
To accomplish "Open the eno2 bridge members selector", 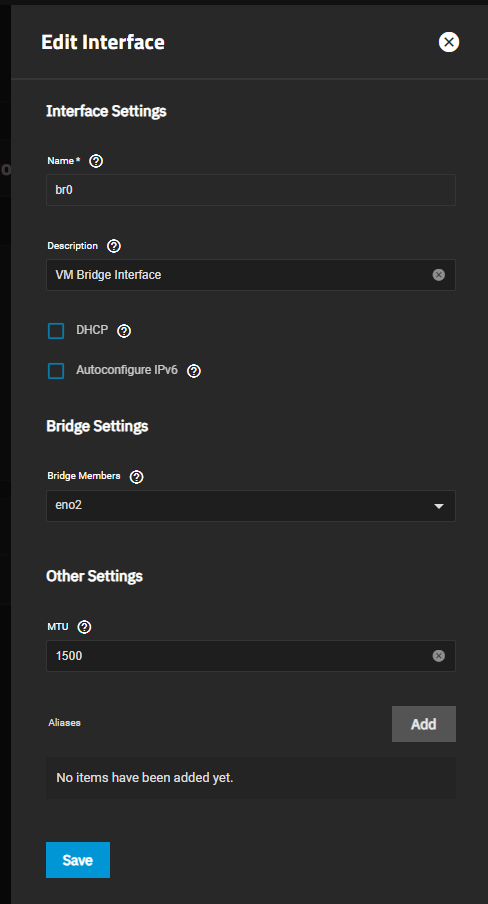I will coord(251,506).
